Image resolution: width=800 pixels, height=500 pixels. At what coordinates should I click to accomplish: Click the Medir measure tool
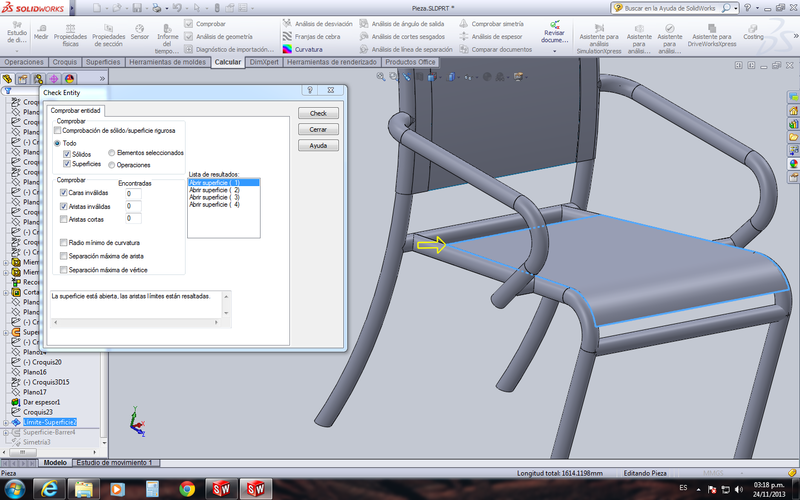click(41, 33)
